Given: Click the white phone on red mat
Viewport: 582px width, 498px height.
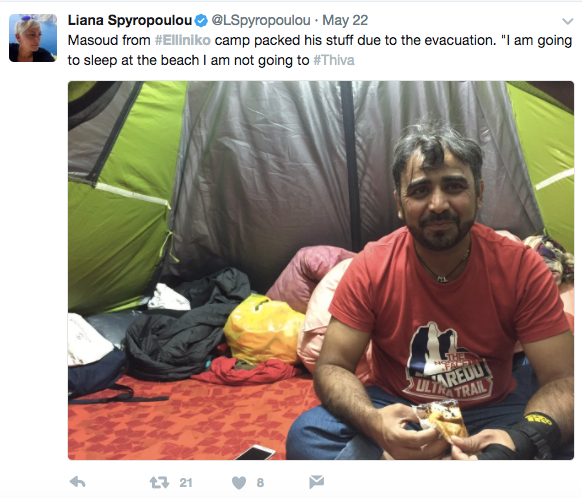Looking at the screenshot, I should click(256, 453).
